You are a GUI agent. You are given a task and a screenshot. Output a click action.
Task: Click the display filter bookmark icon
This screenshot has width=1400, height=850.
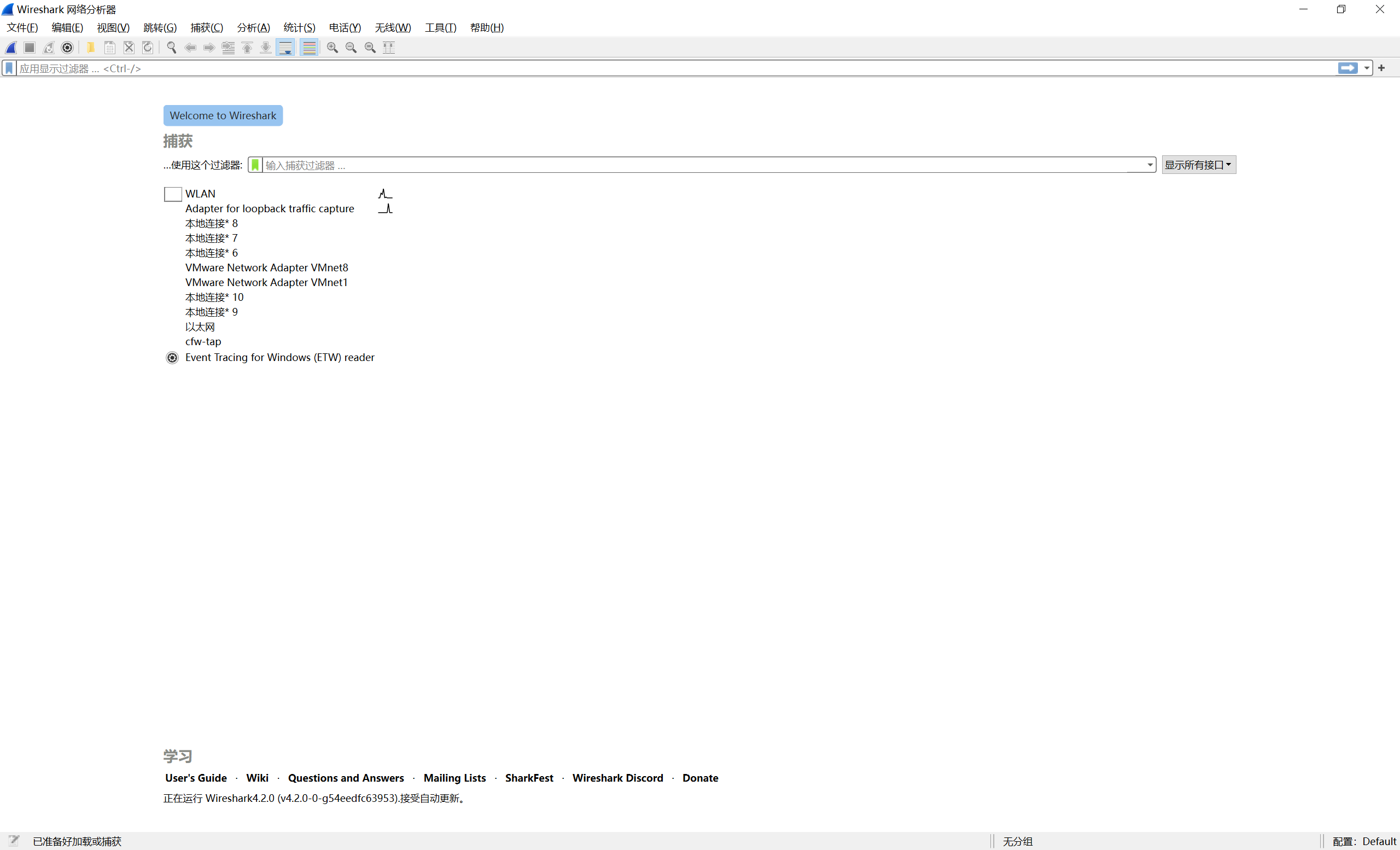tap(9, 68)
